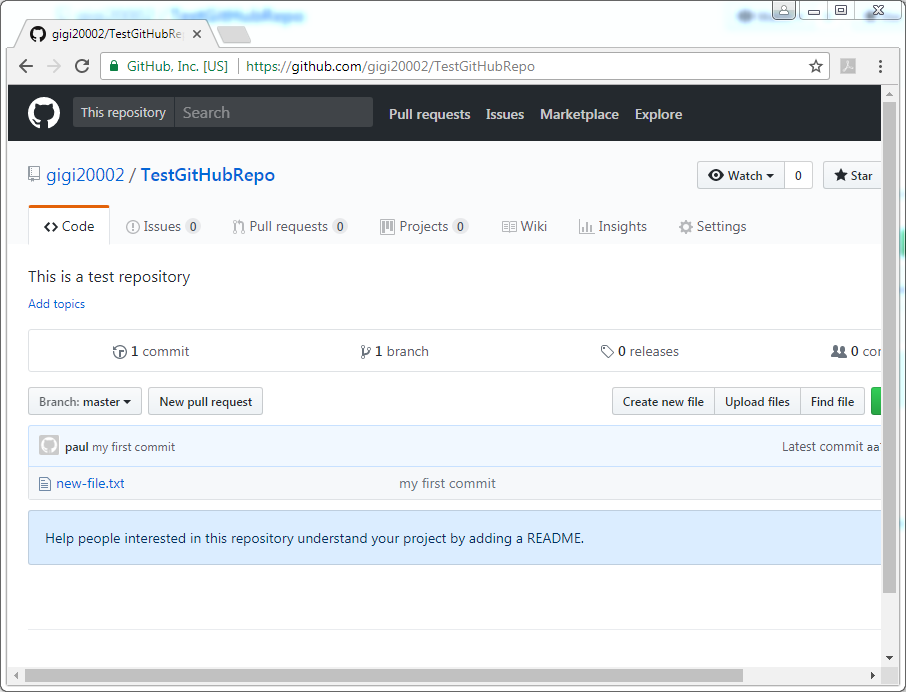The image size is (906, 692).
Task: Click the horizontal scrollbar right arrow
Action: 872,675
